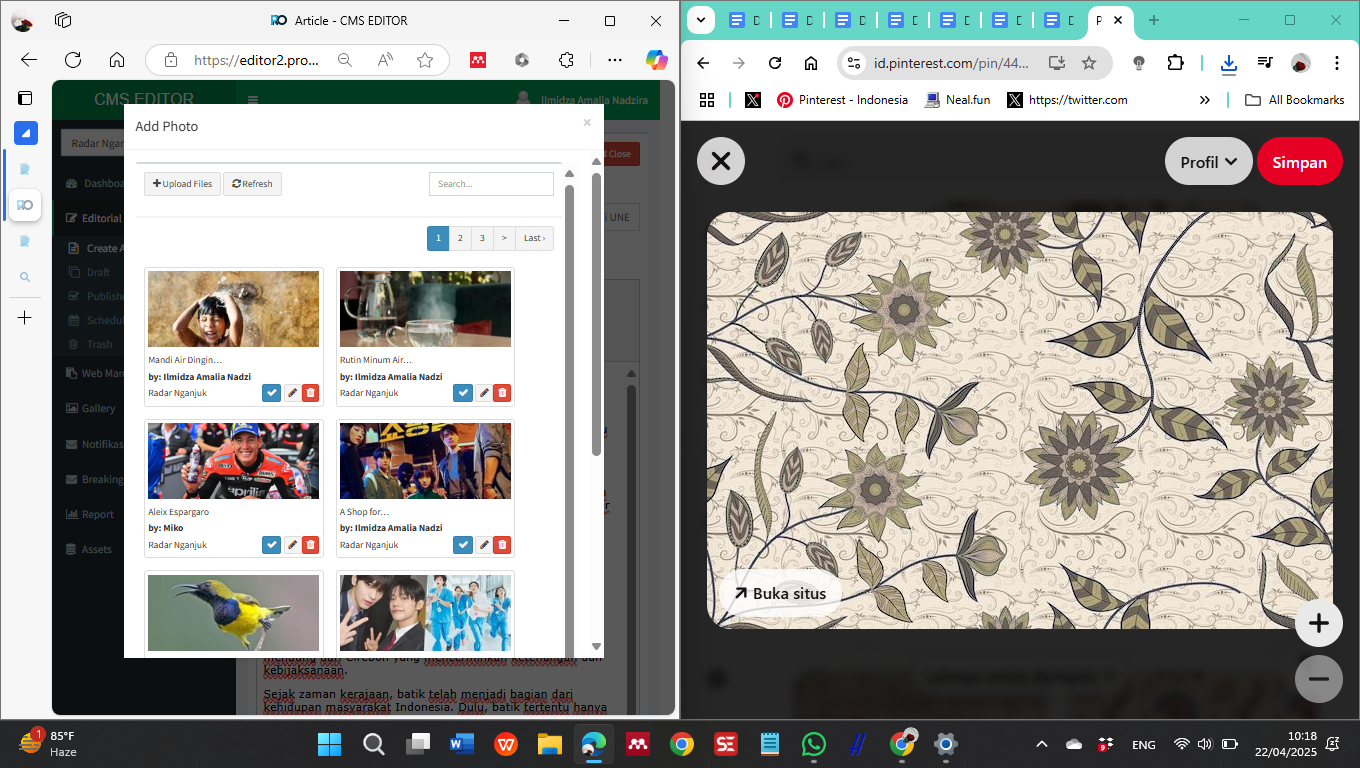Bookmark the Pinterest page with star
The image size is (1360, 768).
pyautogui.click(x=1089, y=63)
